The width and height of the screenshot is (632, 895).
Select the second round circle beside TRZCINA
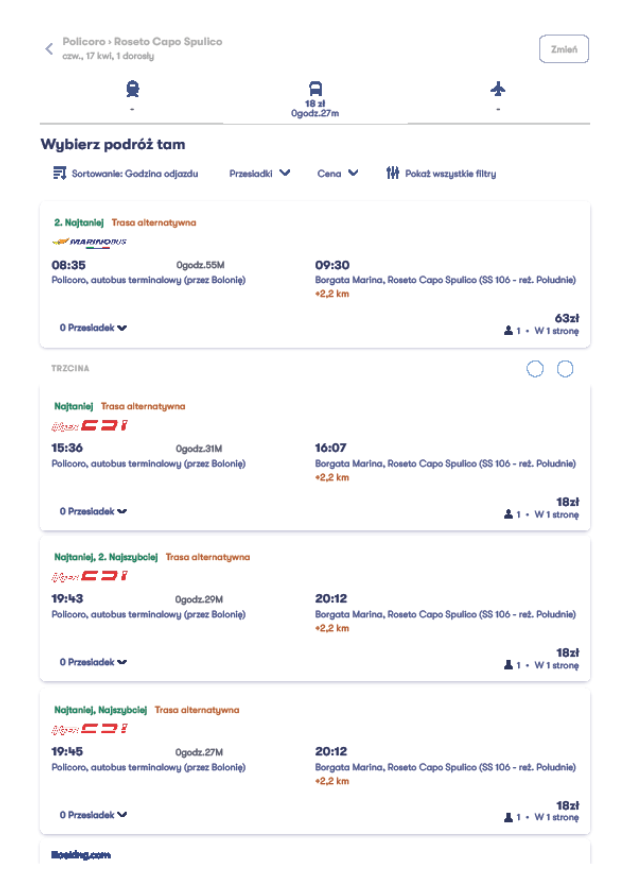(x=565, y=369)
